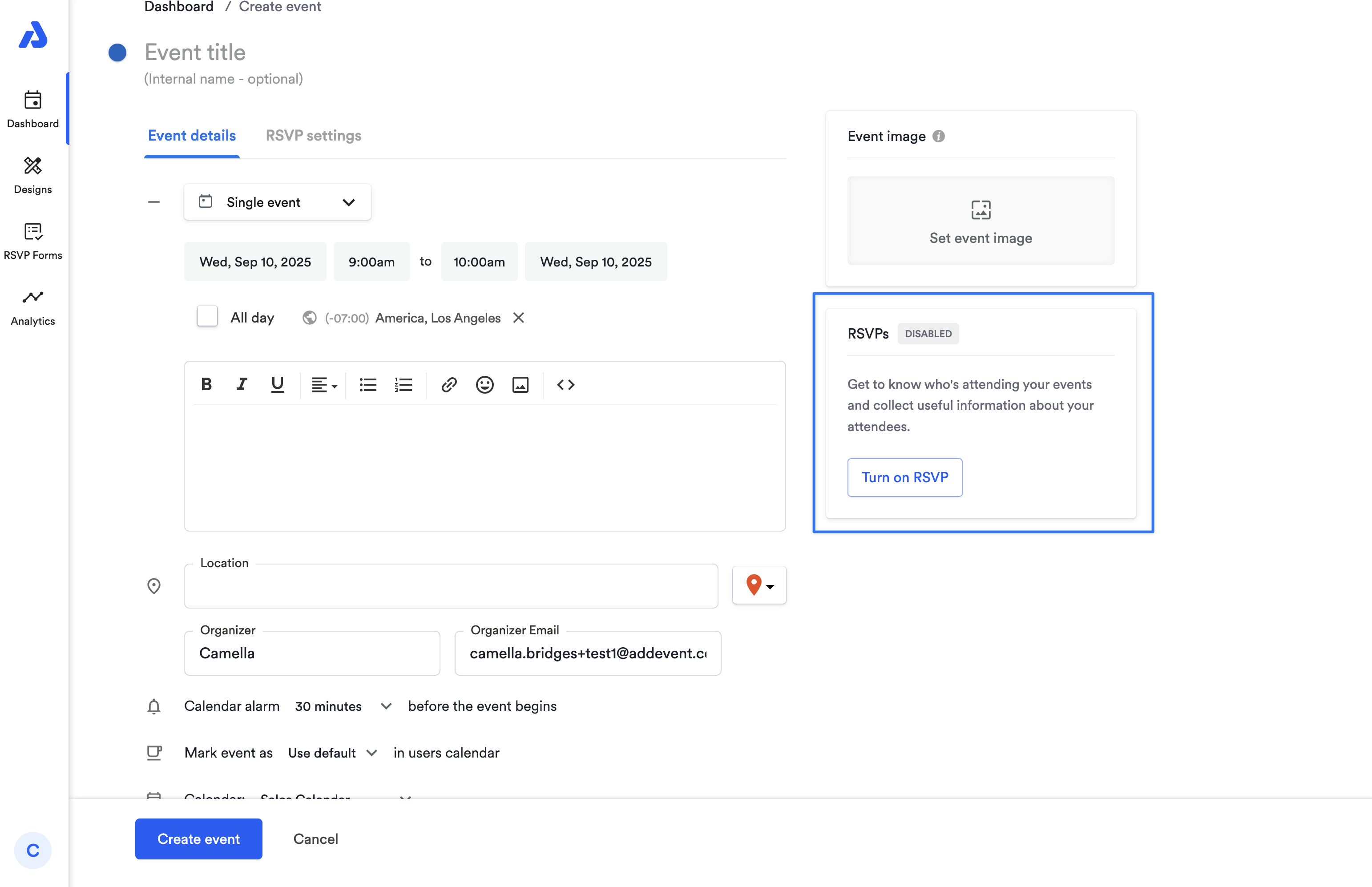Insert a bulleted list
Viewport: 1372px width, 887px height.
point(367,385)
